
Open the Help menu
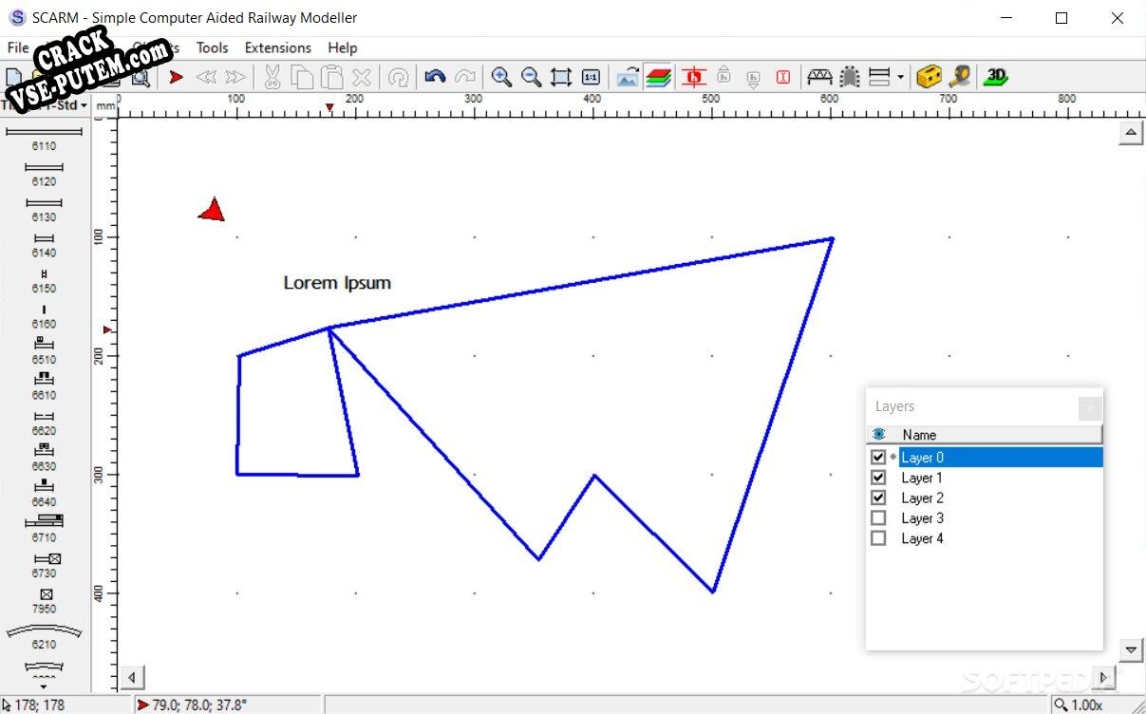coord(342,48)
